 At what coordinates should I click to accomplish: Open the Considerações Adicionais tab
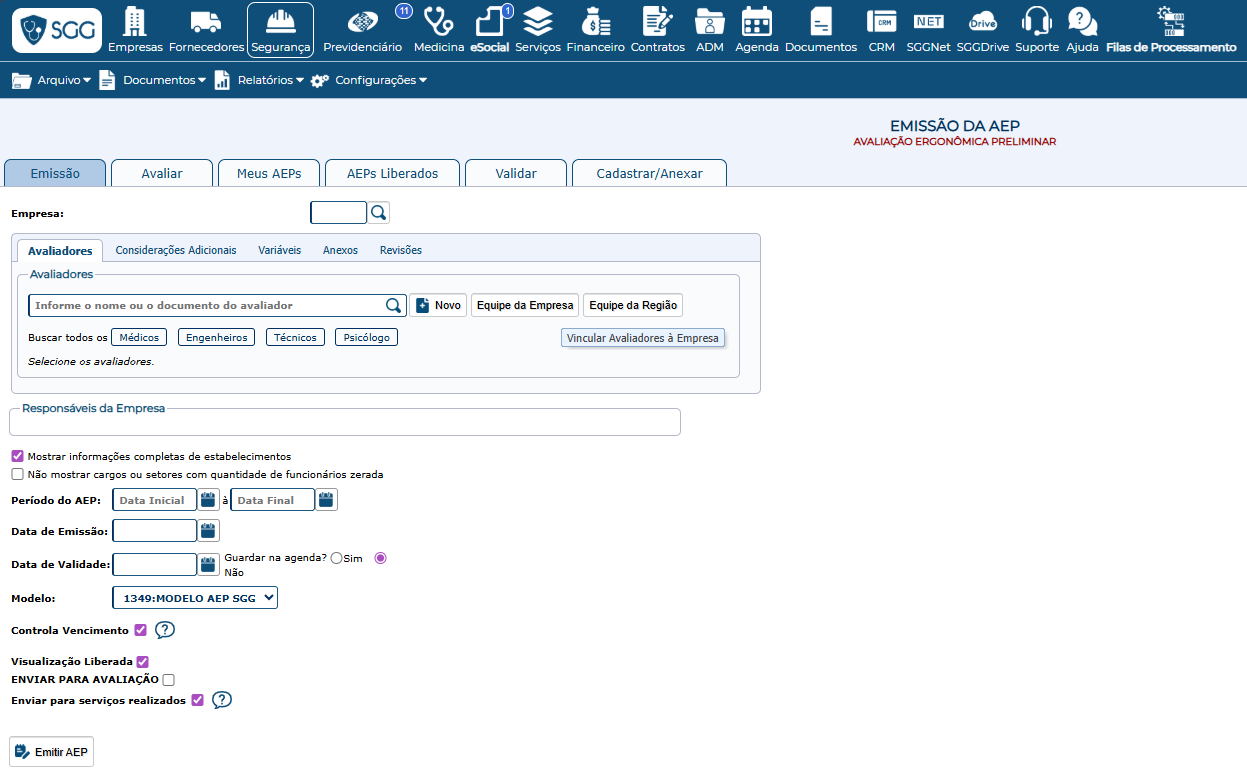click(x=176, y=250)
